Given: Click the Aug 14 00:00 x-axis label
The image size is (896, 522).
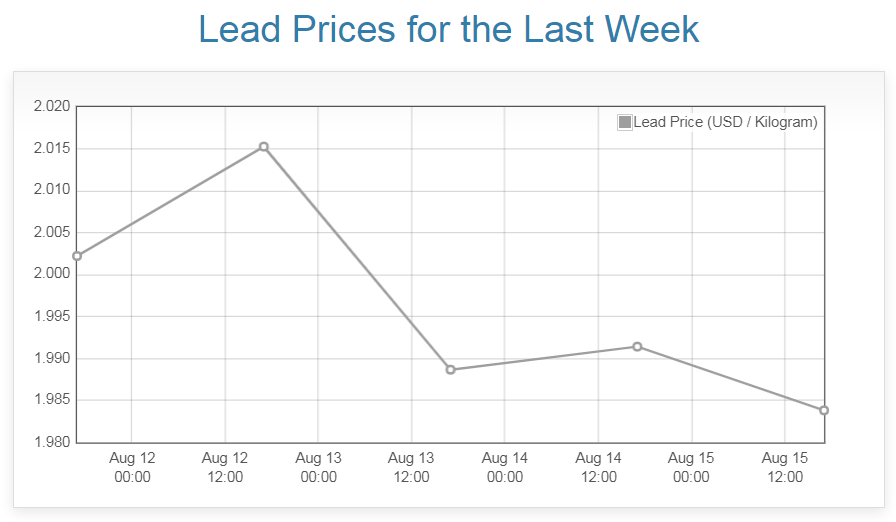Looking at the screenshot, I should click(x=505, y=467).
